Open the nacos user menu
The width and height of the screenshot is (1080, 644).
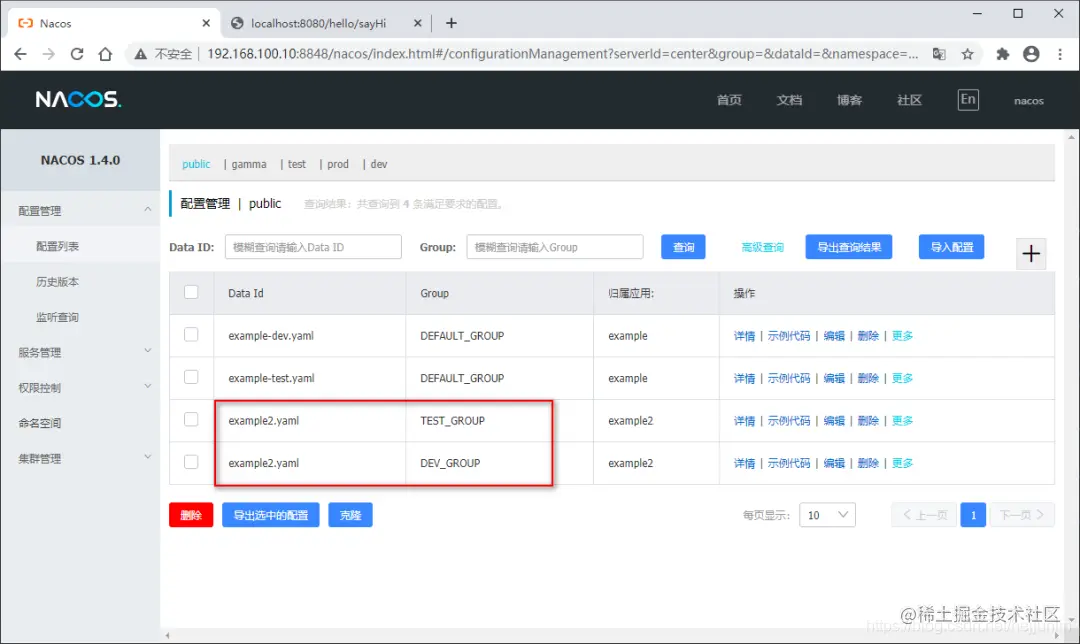(1028, 101)
